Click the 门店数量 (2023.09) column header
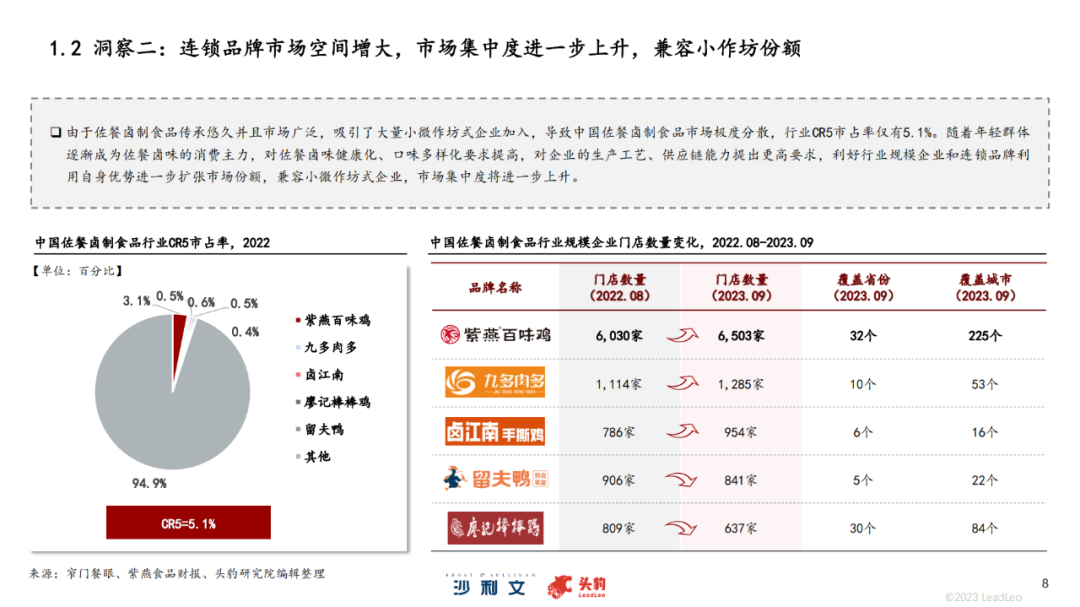This screenshot has height=607, width=1080. (741, 287)
